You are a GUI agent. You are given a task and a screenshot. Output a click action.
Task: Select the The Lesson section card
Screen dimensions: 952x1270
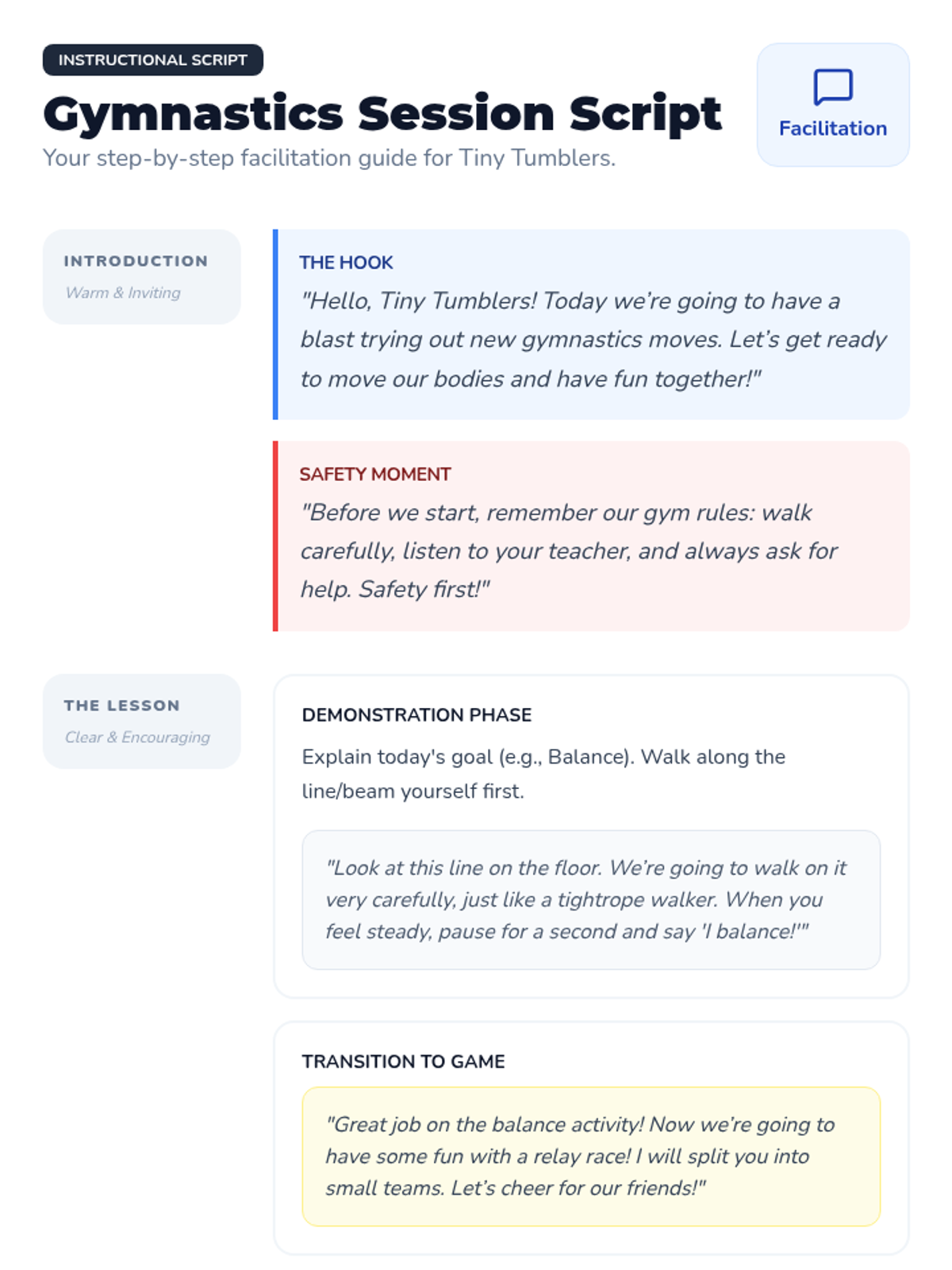point(141,721)
